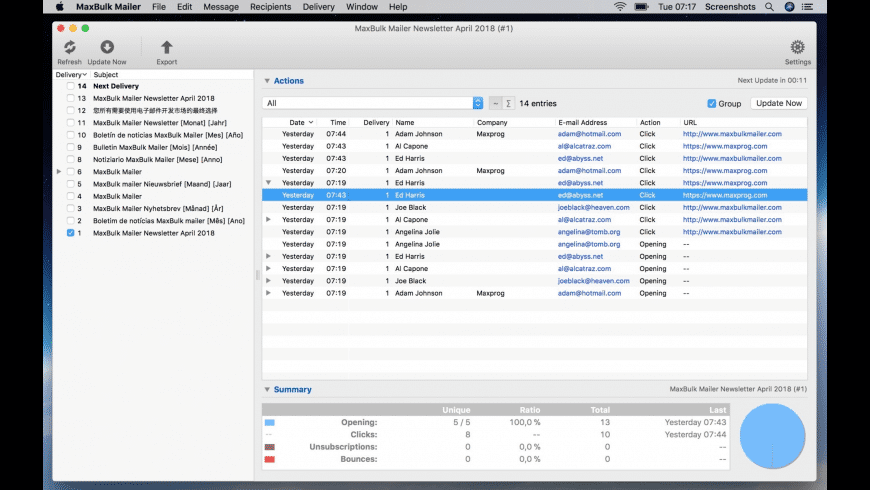Check the delivery 5 checkbox

click(x=70, y=184)
